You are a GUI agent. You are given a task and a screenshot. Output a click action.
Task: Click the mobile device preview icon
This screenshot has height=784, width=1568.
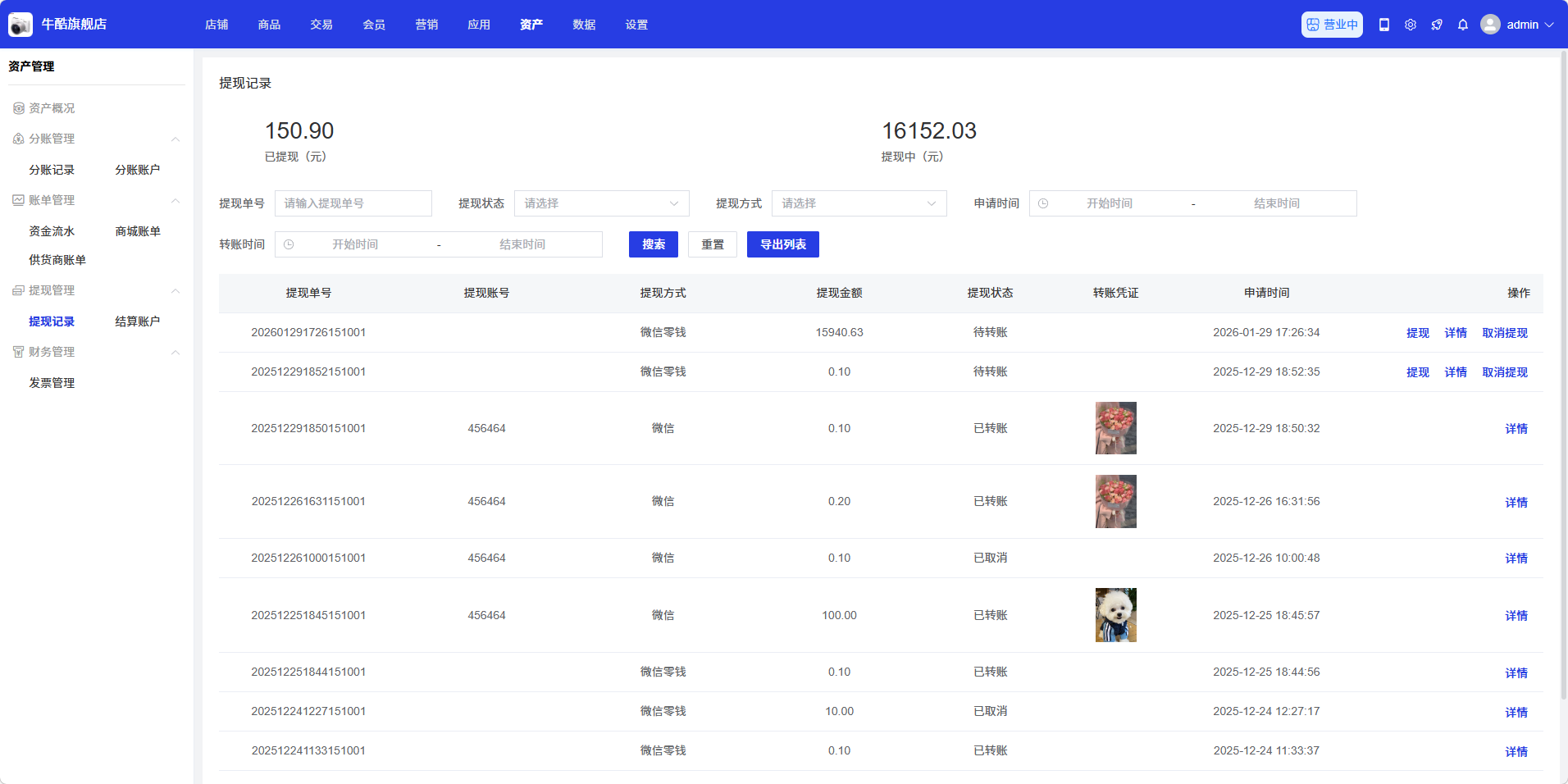[x=1384, y=25]
